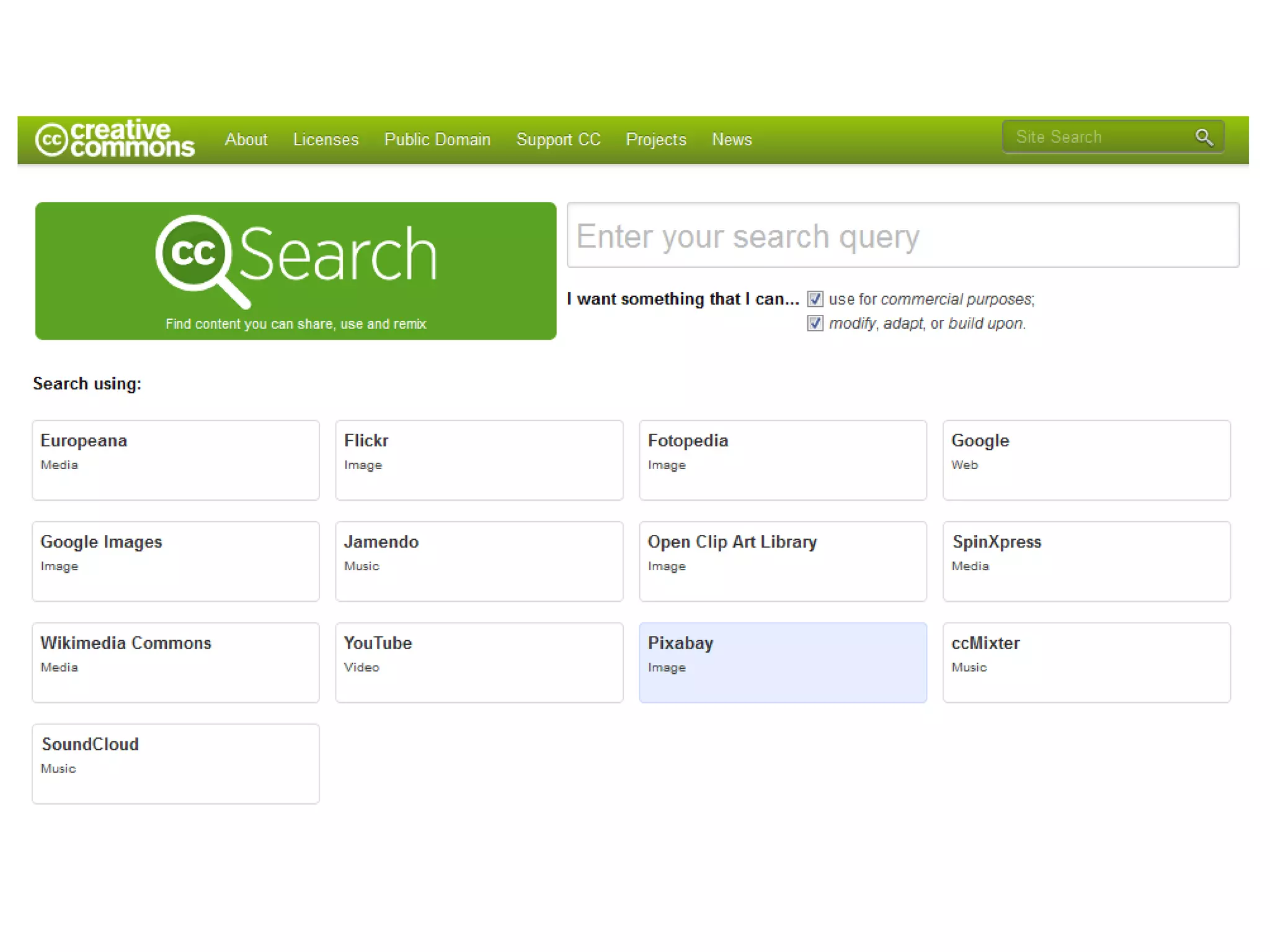Select Europeana media search source

point(175,460)
